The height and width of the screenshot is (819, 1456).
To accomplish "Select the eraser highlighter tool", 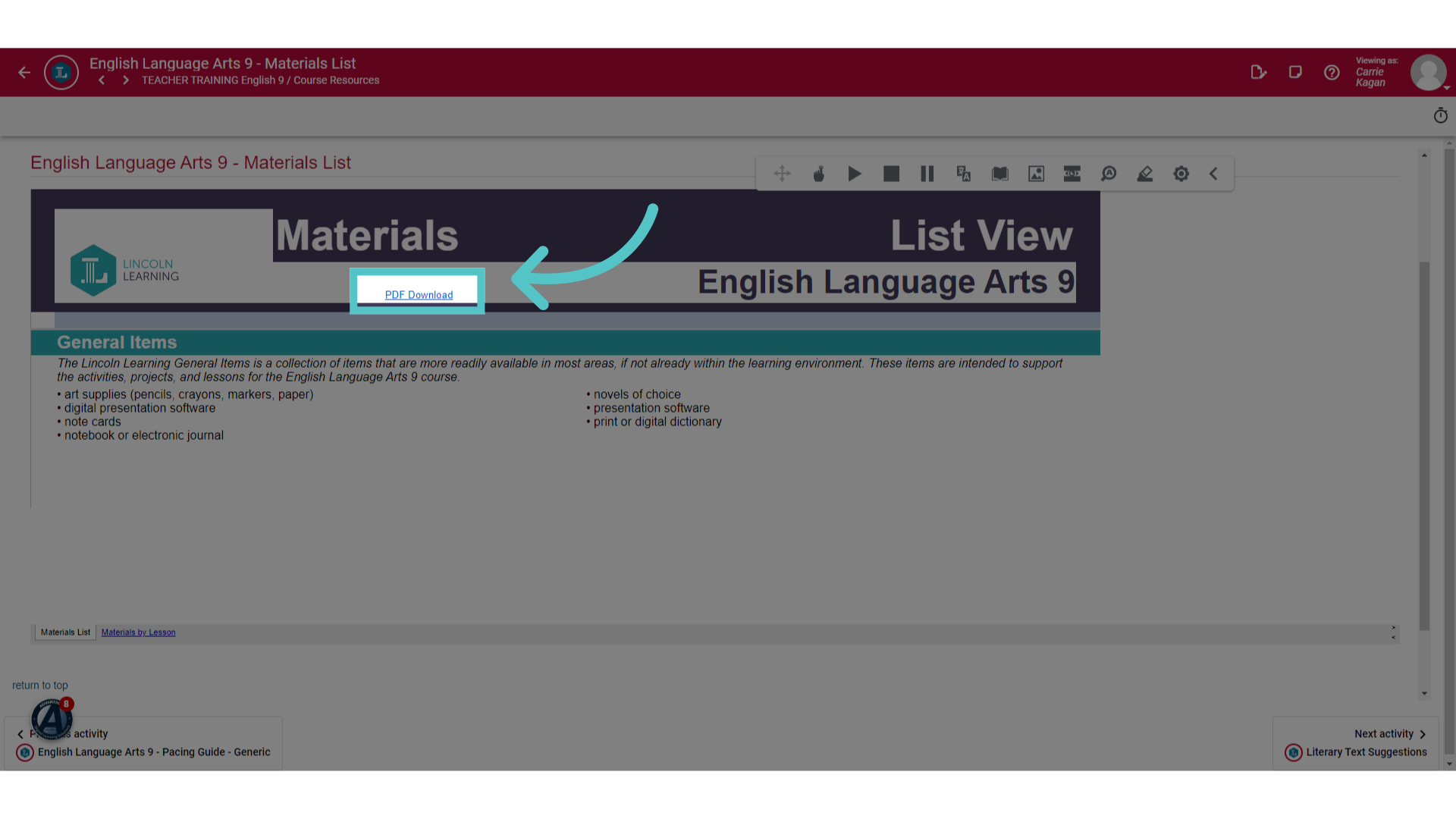I will (1145, 174).
